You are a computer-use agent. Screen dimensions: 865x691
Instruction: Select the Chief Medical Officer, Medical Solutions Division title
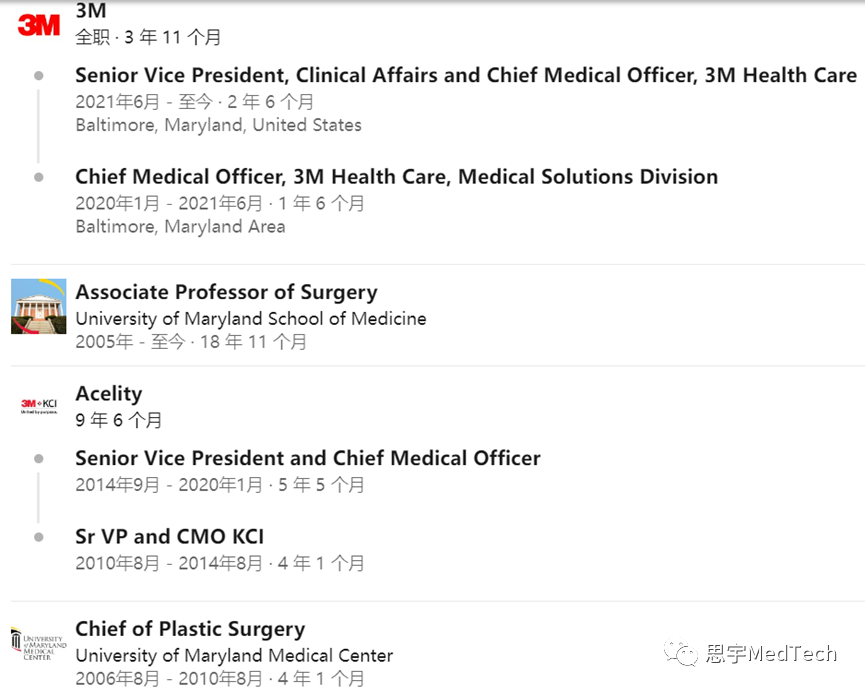[397, 176]
